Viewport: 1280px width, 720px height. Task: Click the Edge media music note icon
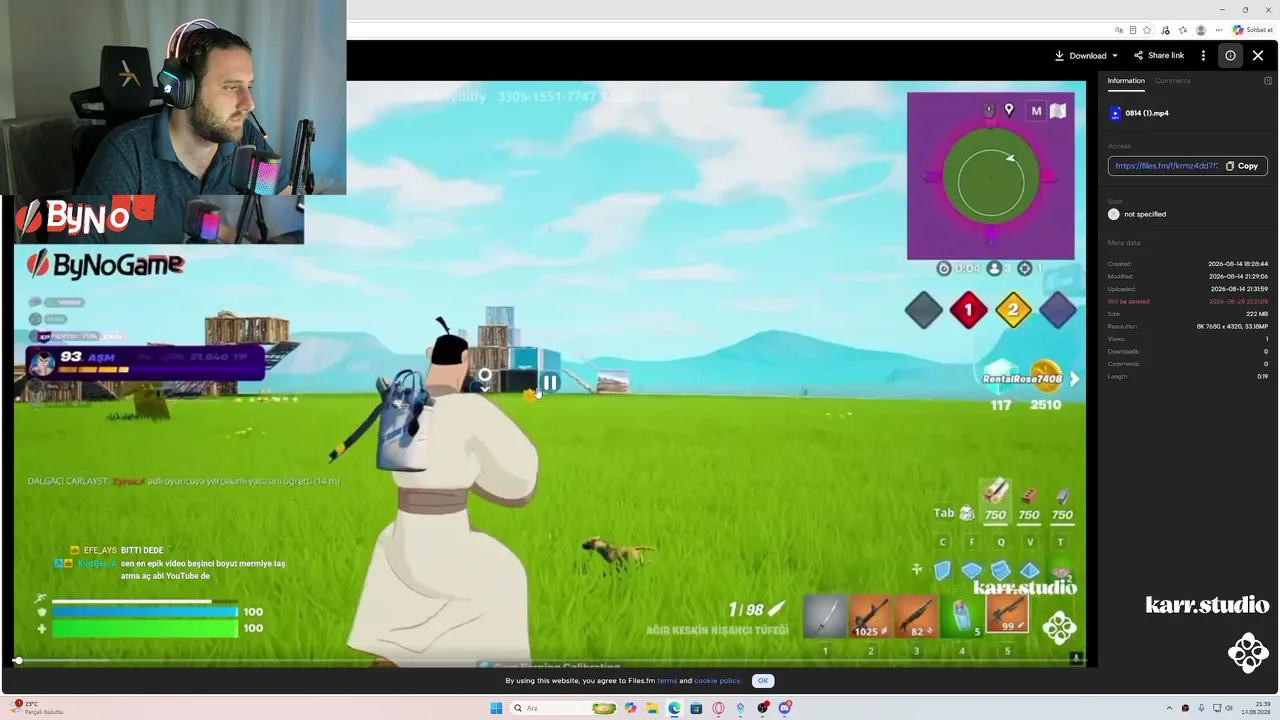click(1165, 30)
